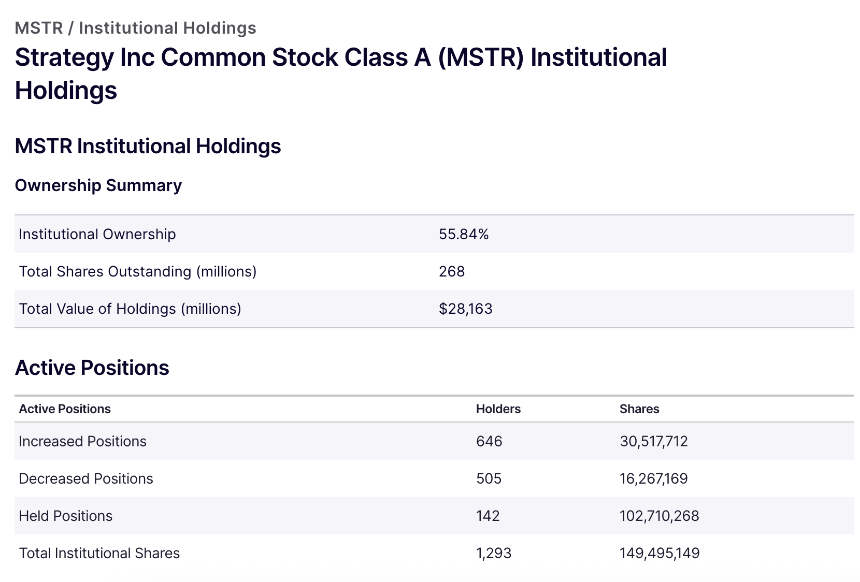The width and height of the screenshot is (860, 582).
Task: Click the Holders column header
Action: click(498, 409)
